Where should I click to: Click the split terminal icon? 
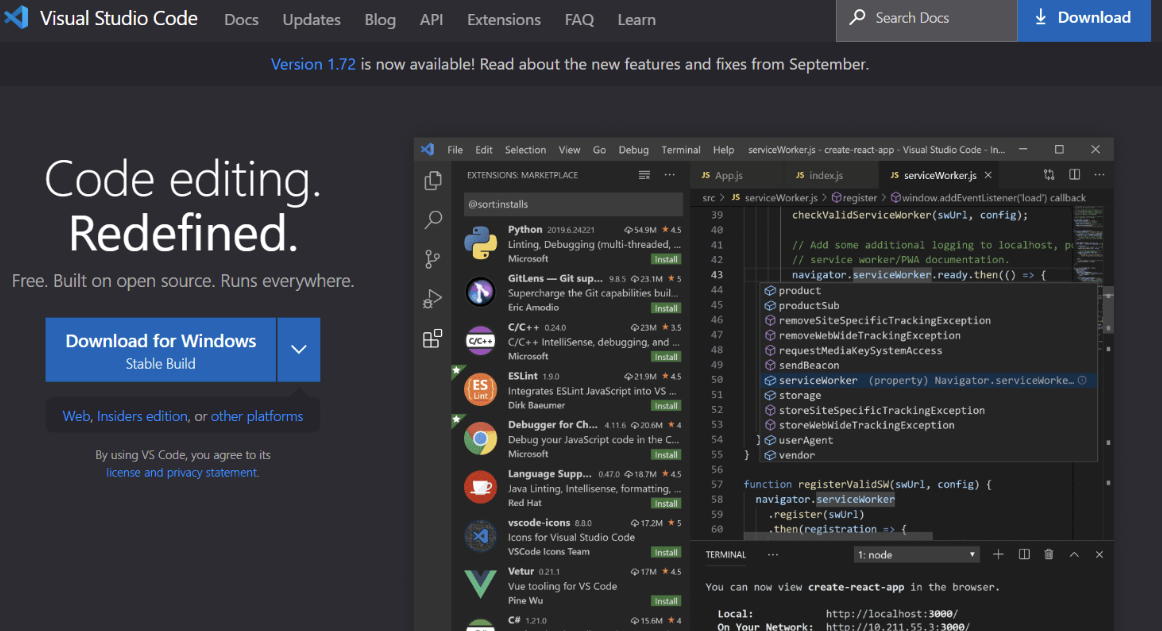click(1024, 555)
